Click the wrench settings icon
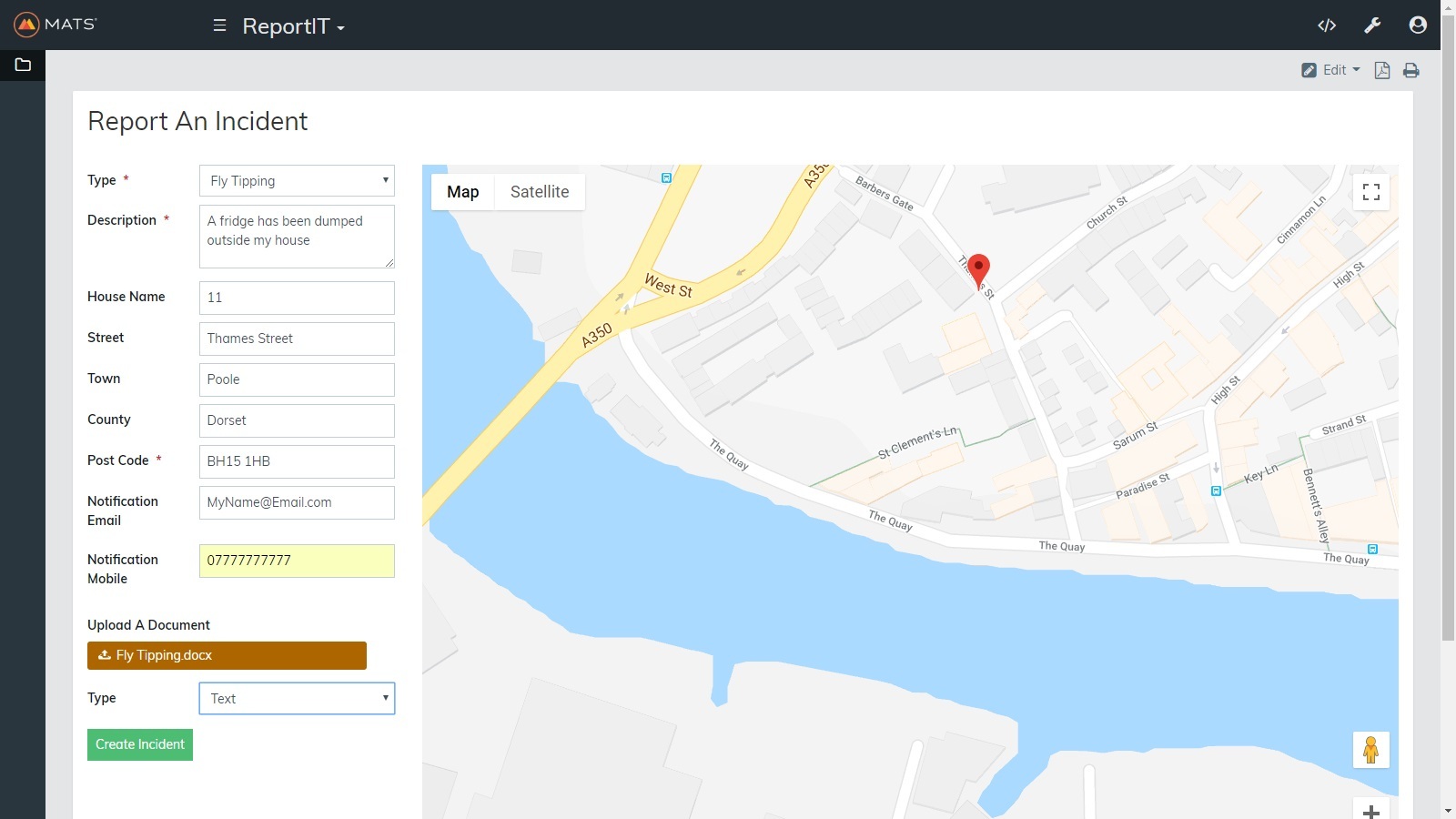The image size is (1456, 819). pos(1372,25)
